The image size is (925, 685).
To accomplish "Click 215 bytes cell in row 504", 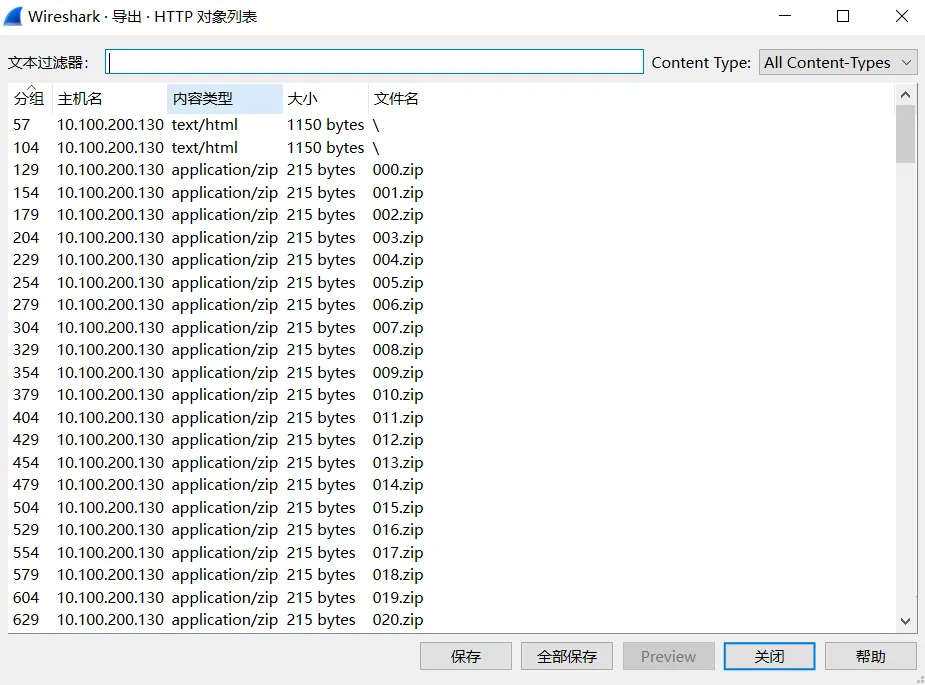I will click(x=321, y=507).
